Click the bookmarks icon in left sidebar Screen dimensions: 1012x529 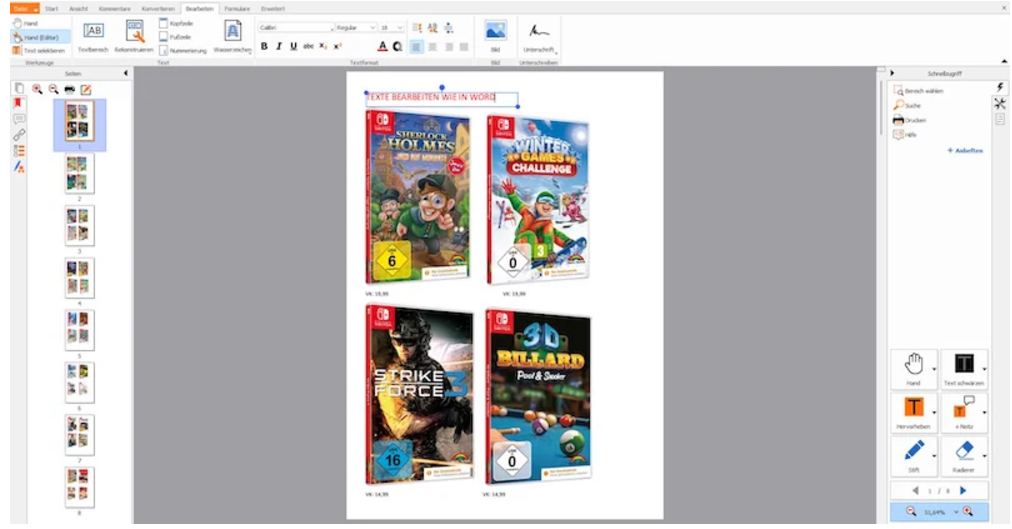(x=19, y=103)
